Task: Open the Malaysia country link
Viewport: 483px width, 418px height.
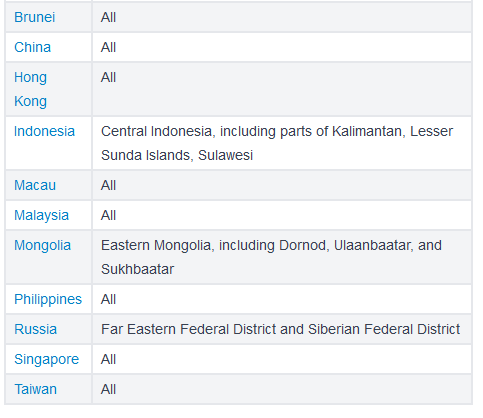Action: click(41, 215)
